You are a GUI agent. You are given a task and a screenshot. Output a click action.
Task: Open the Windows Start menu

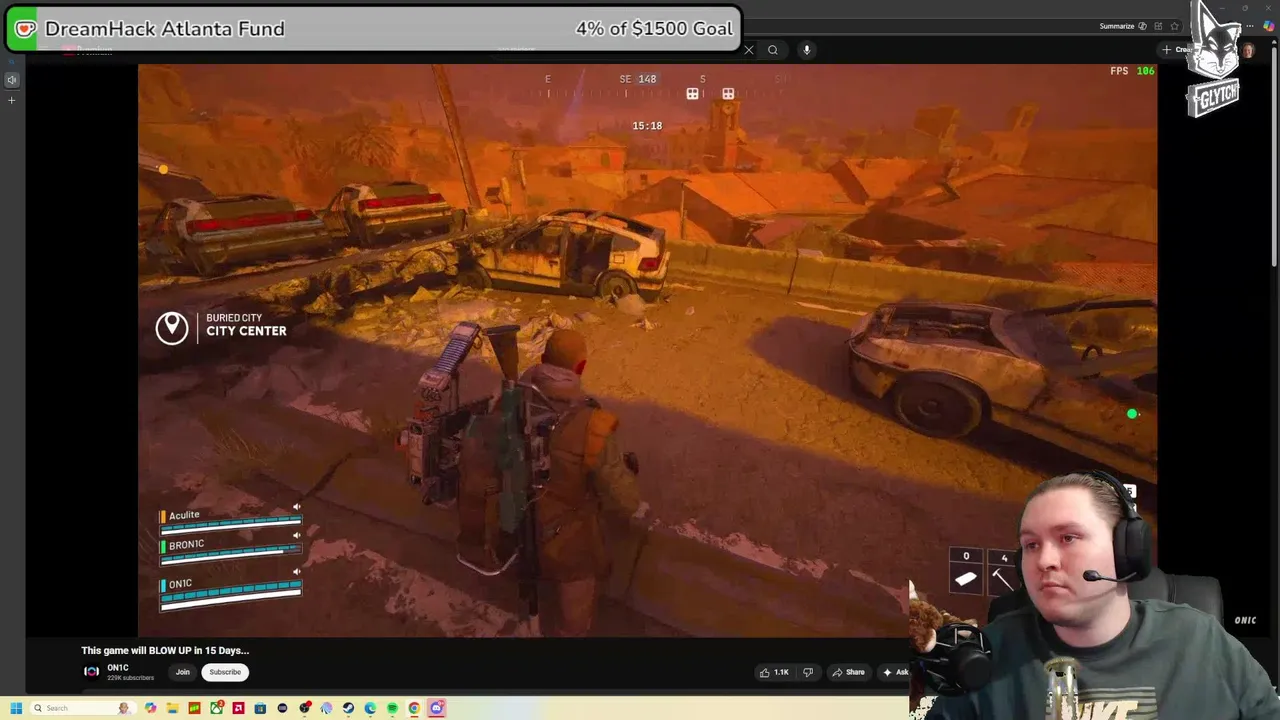pos(16,708)
